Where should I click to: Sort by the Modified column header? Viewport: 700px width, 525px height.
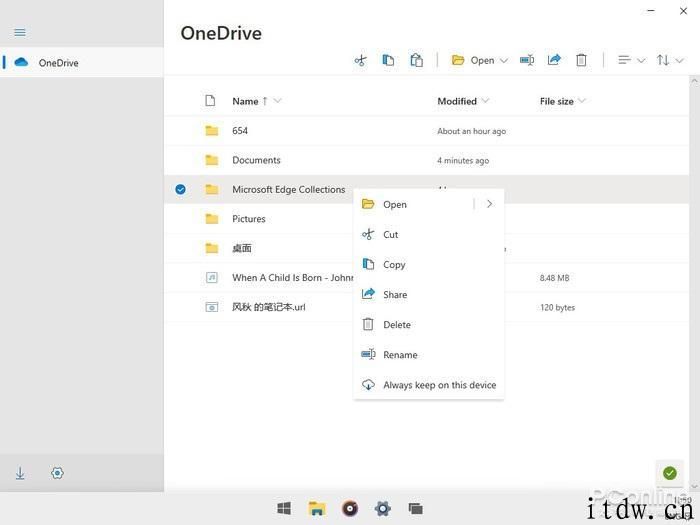click(x=457, y=101)
